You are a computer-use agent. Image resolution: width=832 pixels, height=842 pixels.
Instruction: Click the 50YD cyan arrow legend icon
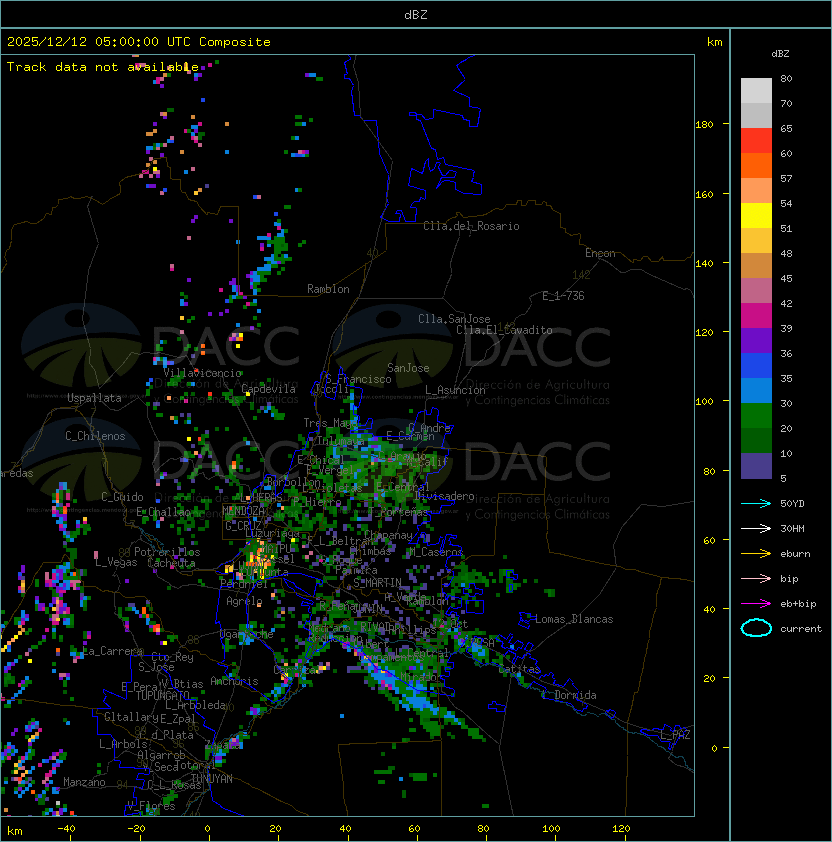(756, 503)
